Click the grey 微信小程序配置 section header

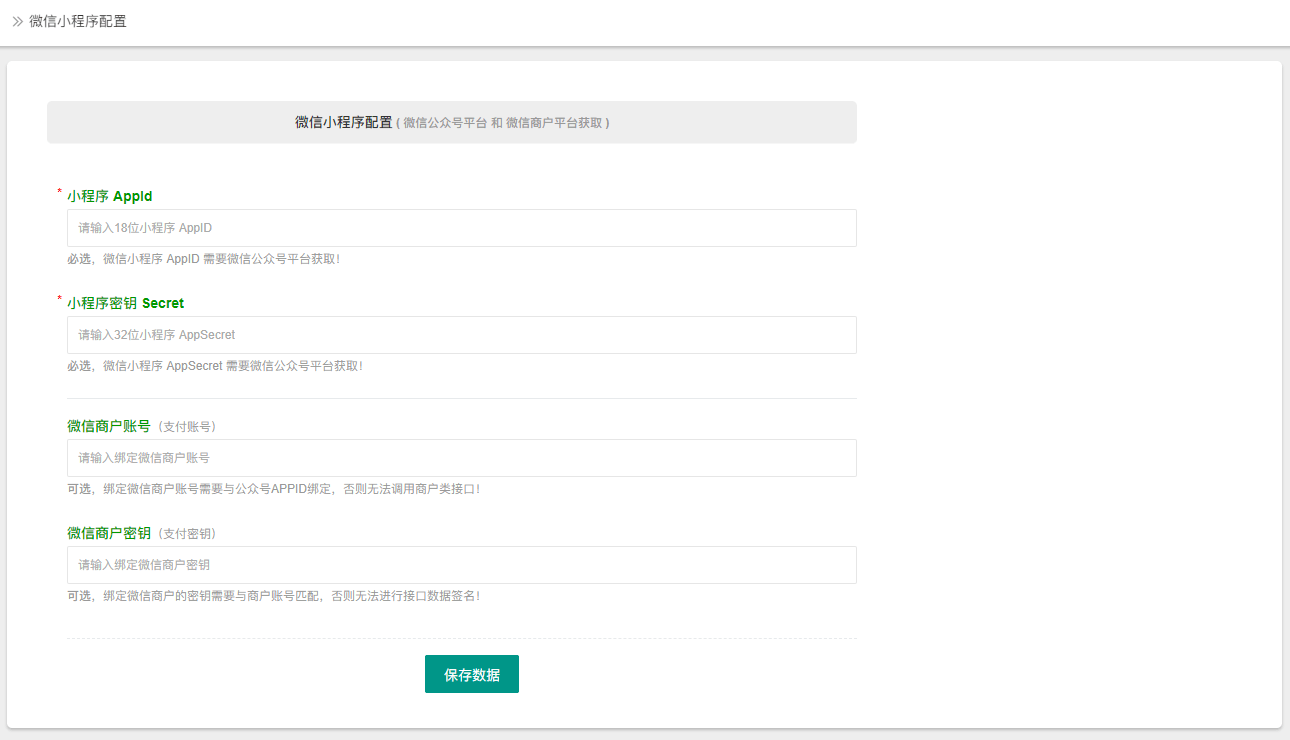coord(452,122)
